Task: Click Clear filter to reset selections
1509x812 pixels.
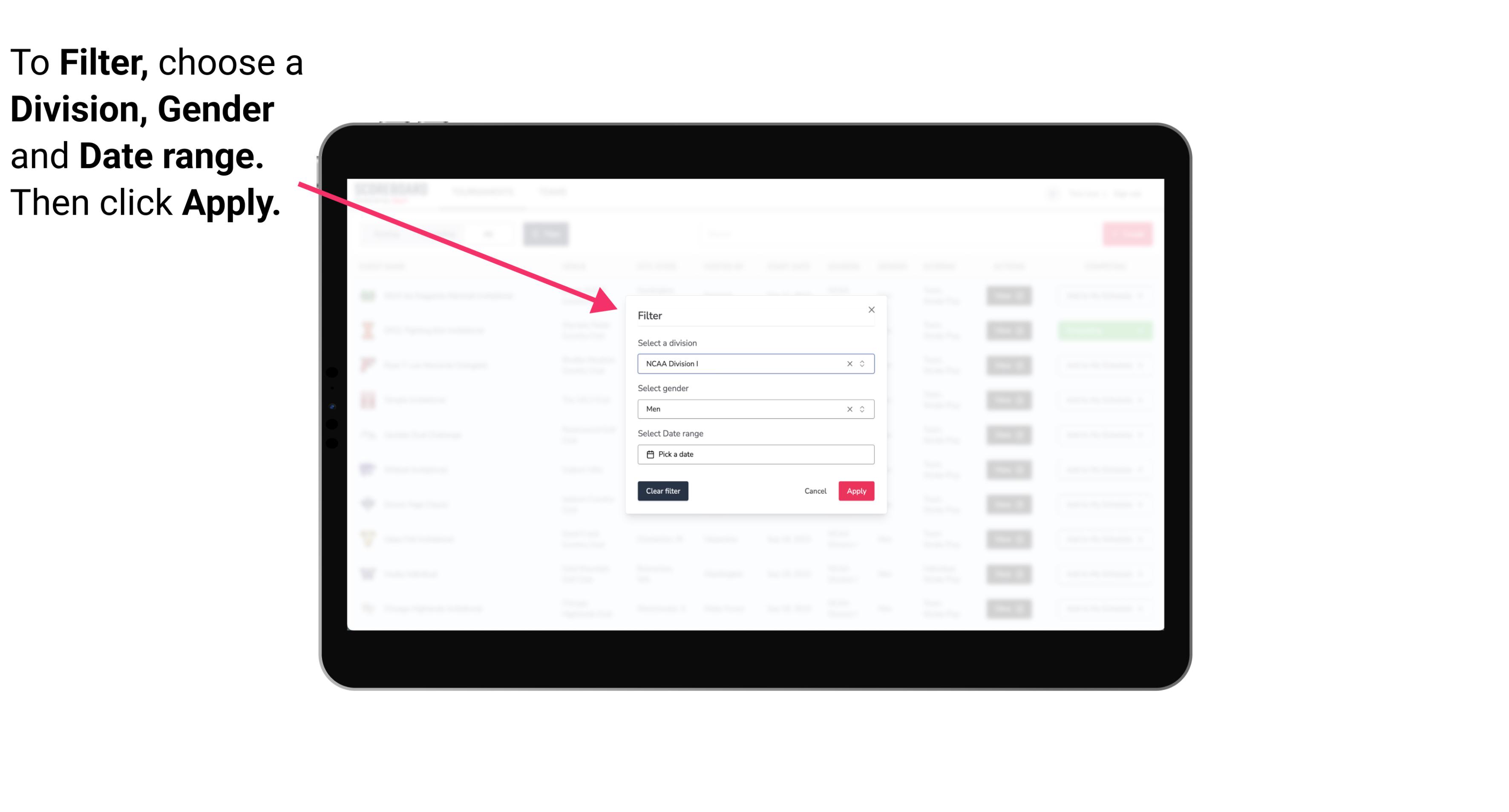Action: click(x=663, y=491)
